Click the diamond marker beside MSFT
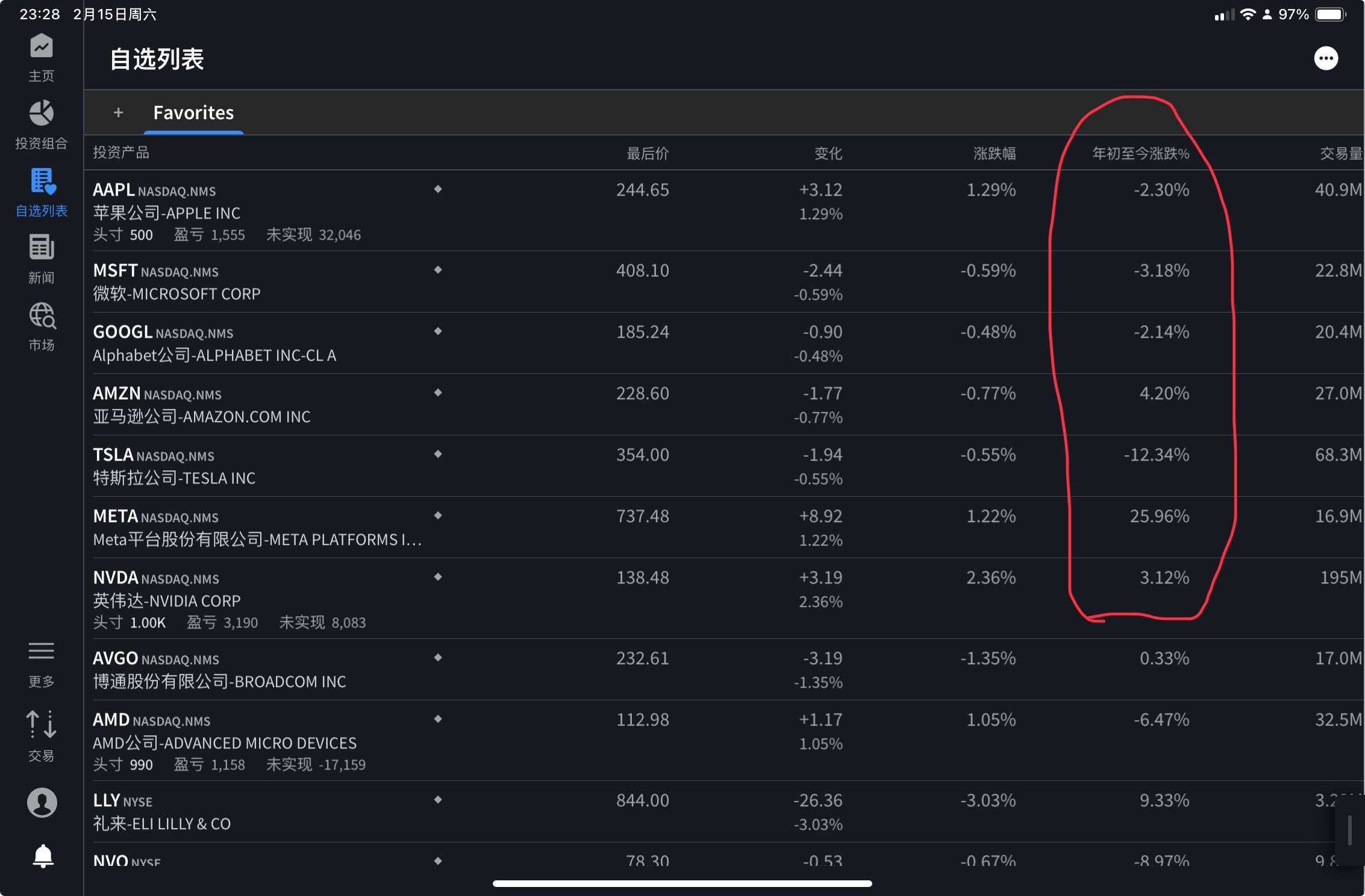1365x896 pixels. pyautogui.click(x=438, y=270)
